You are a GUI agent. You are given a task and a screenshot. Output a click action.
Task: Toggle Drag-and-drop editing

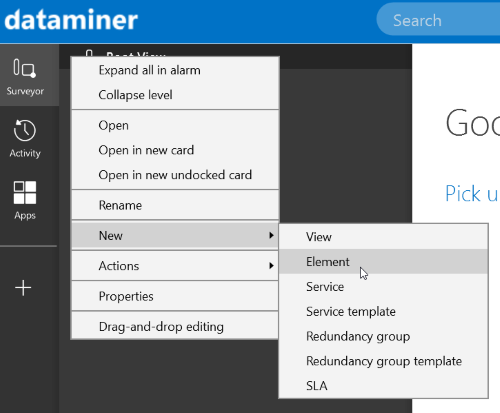point(175,327)
